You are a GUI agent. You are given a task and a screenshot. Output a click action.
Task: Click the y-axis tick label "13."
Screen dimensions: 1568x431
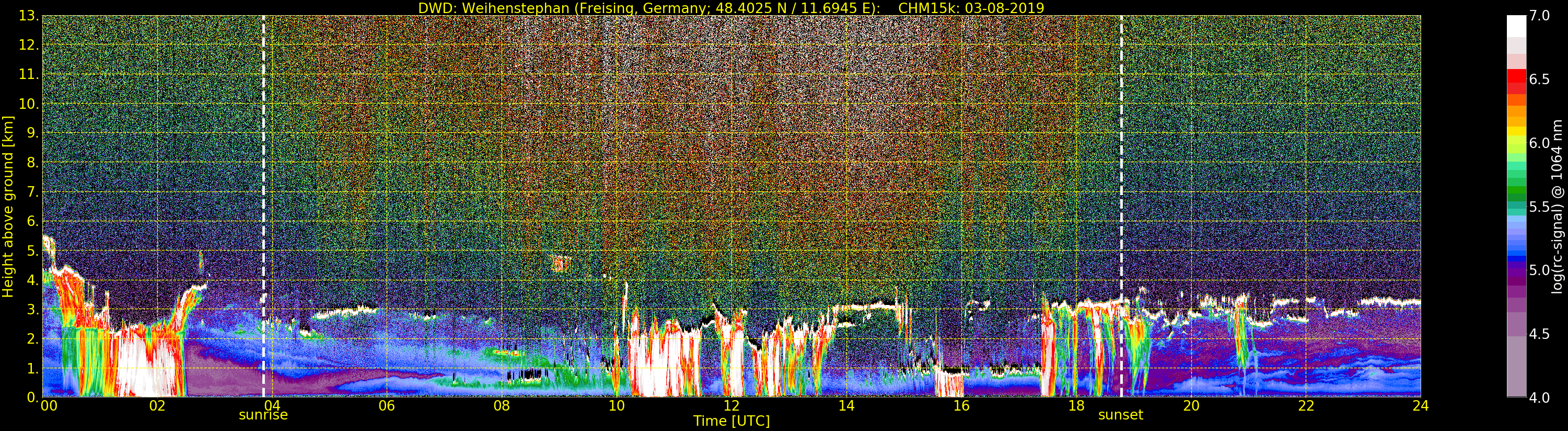coord(30,15)
